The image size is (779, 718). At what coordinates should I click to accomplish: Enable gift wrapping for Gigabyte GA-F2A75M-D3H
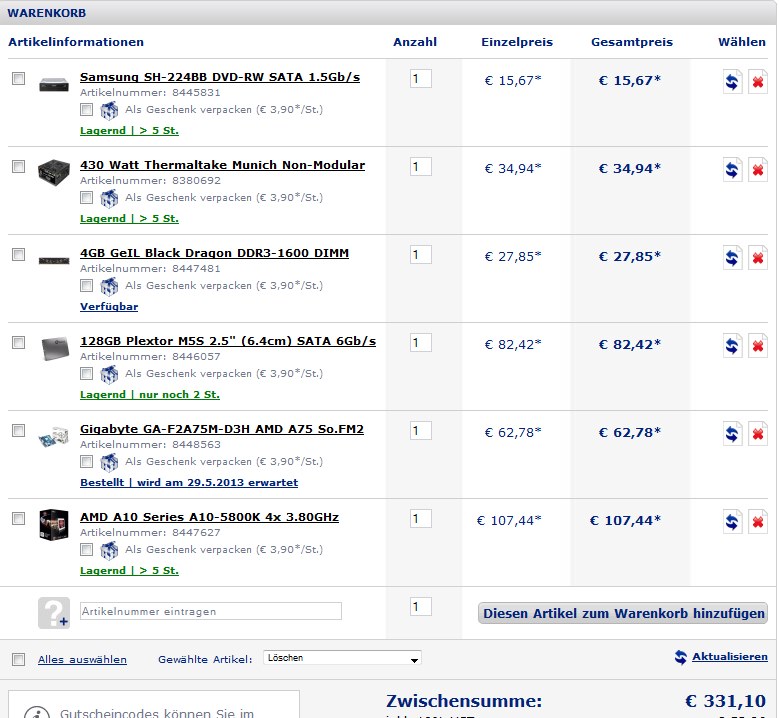[x=86, y=461]
